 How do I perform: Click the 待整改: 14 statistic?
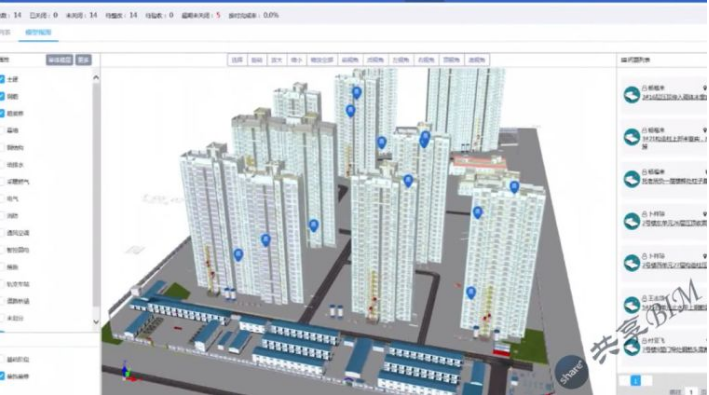click(x=121, y=15)
